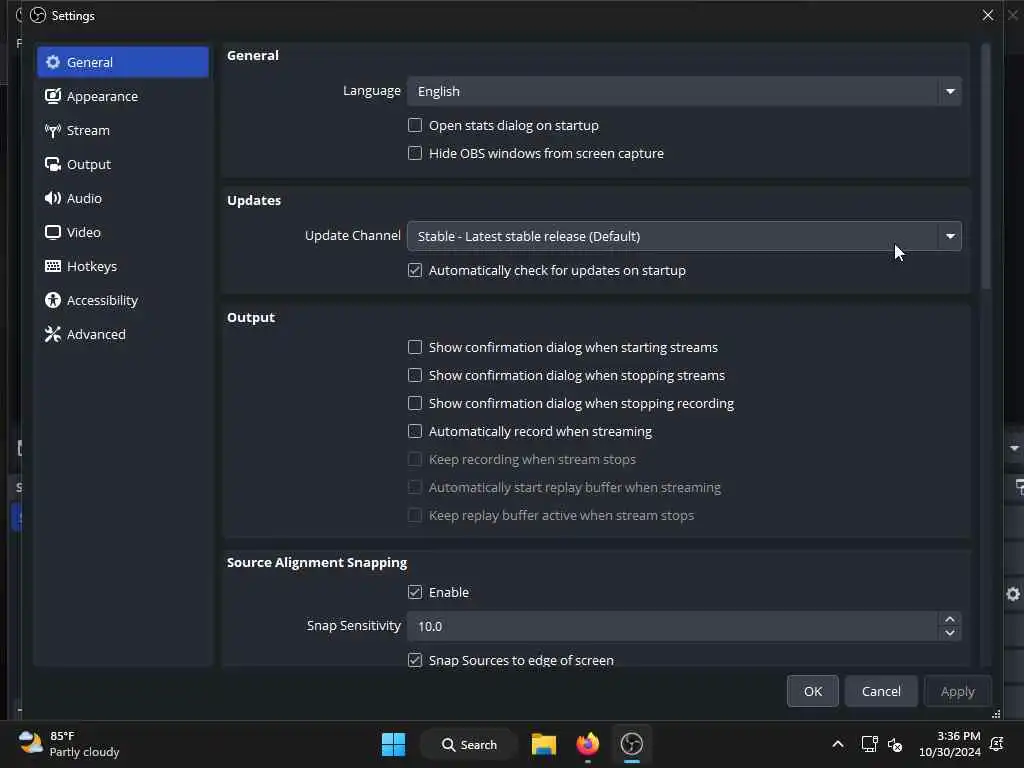Open the weather widget showing 85°F

tap(69, 744)
